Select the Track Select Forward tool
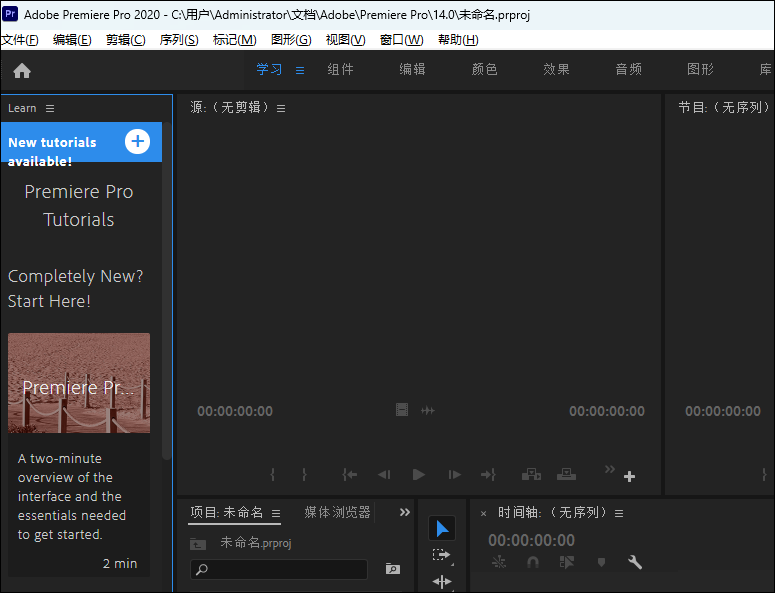The image size is (775, 593). [441, 555]
